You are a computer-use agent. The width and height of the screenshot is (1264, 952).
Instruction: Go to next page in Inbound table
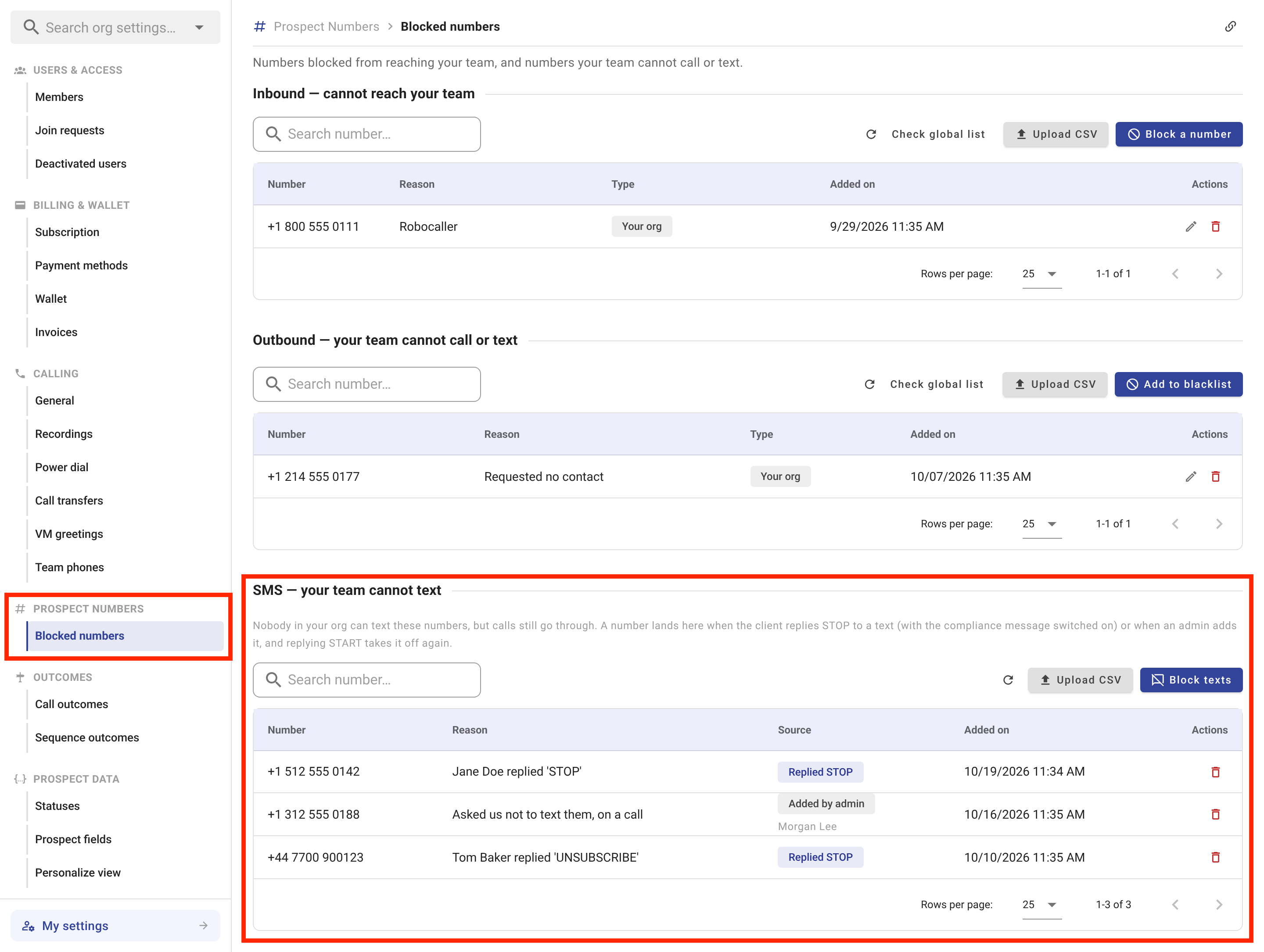click(1219, 274)
